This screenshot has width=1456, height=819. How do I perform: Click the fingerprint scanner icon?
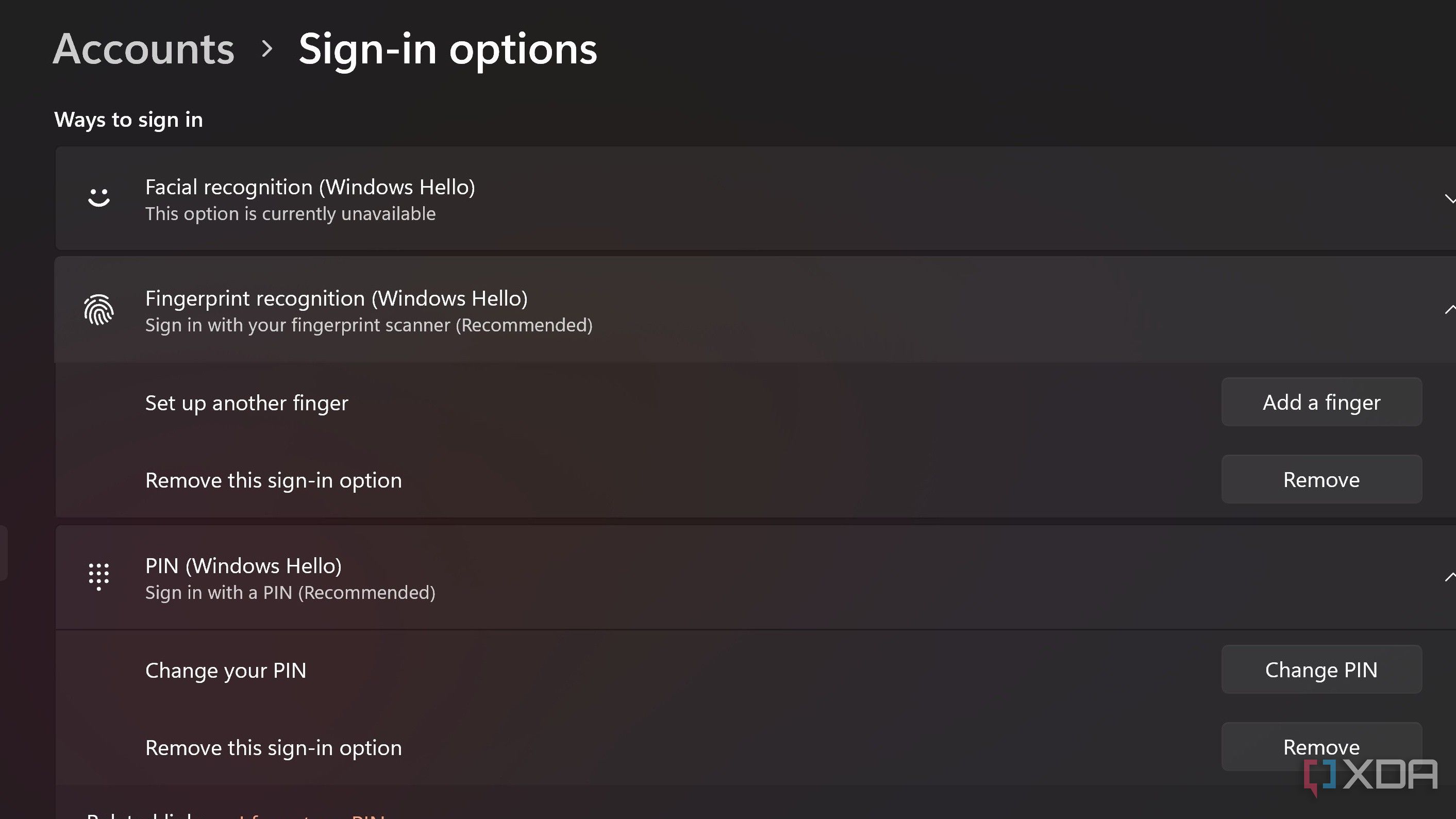pos(99,310)
